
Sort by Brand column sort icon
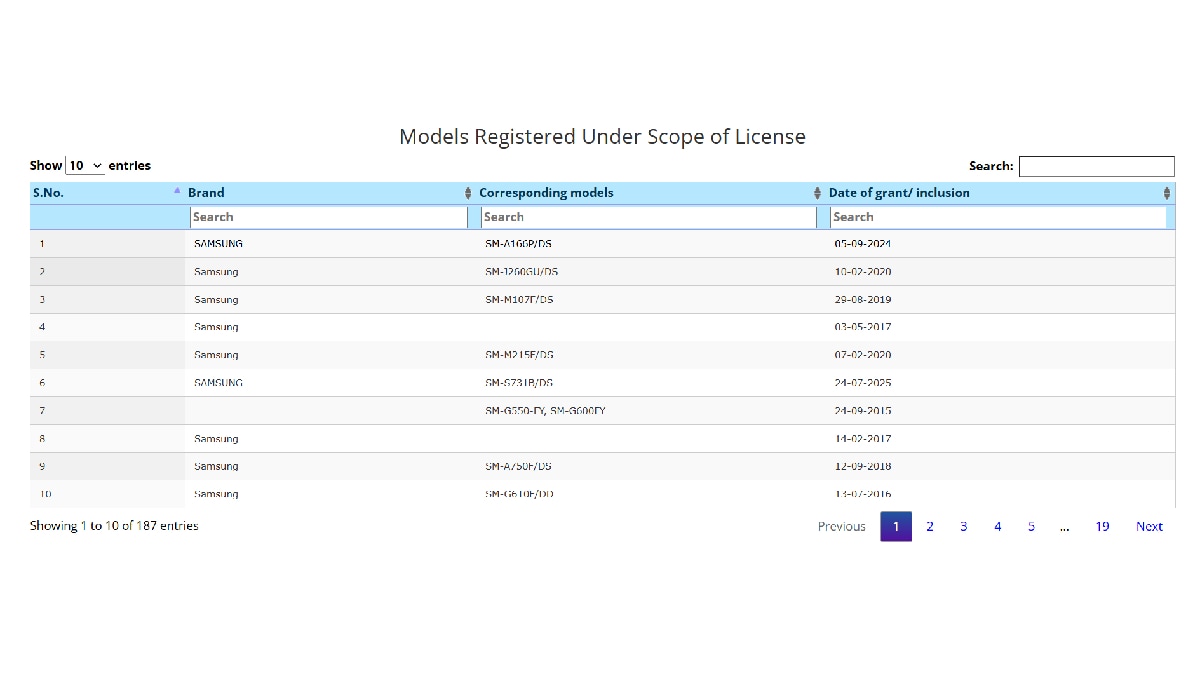pyautogui.click(x=468, y=193)
